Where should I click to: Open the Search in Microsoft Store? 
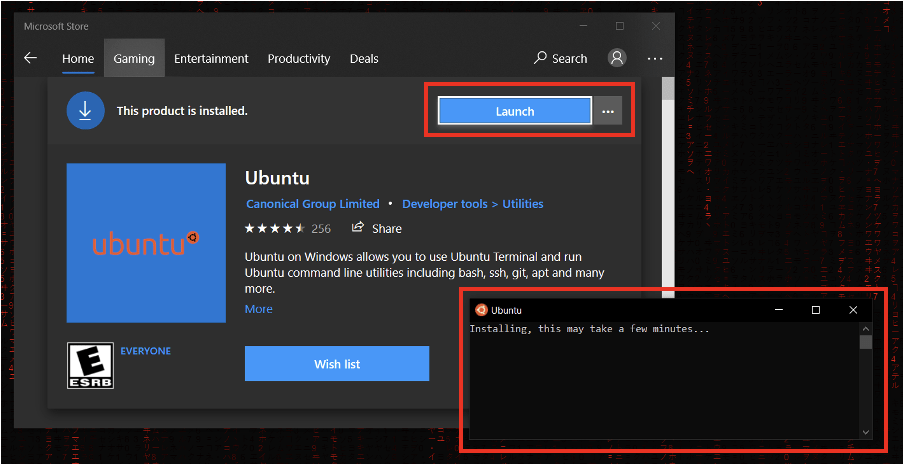(561, 58)
